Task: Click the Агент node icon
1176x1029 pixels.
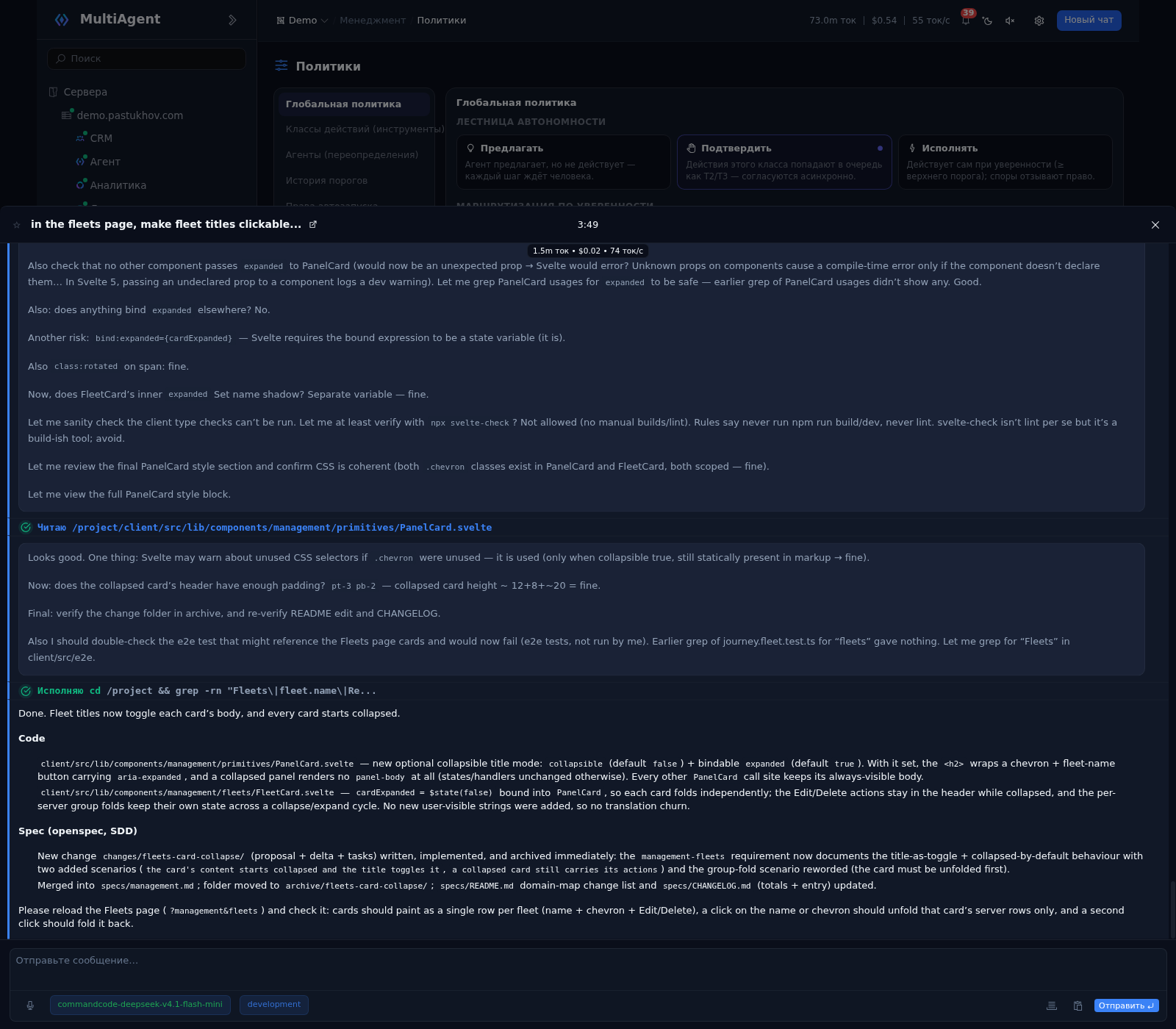Action: 80,162
